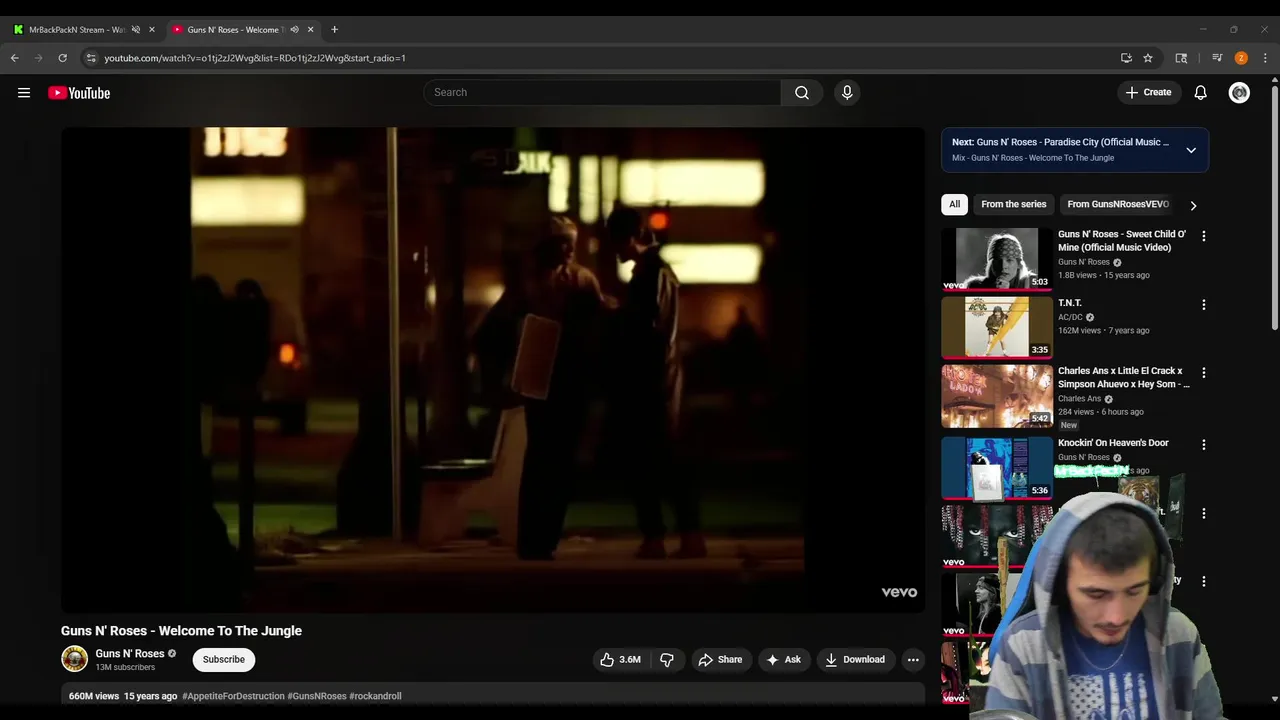View site information icon in address bar
Screen dimensions: 1280x720
91,58
